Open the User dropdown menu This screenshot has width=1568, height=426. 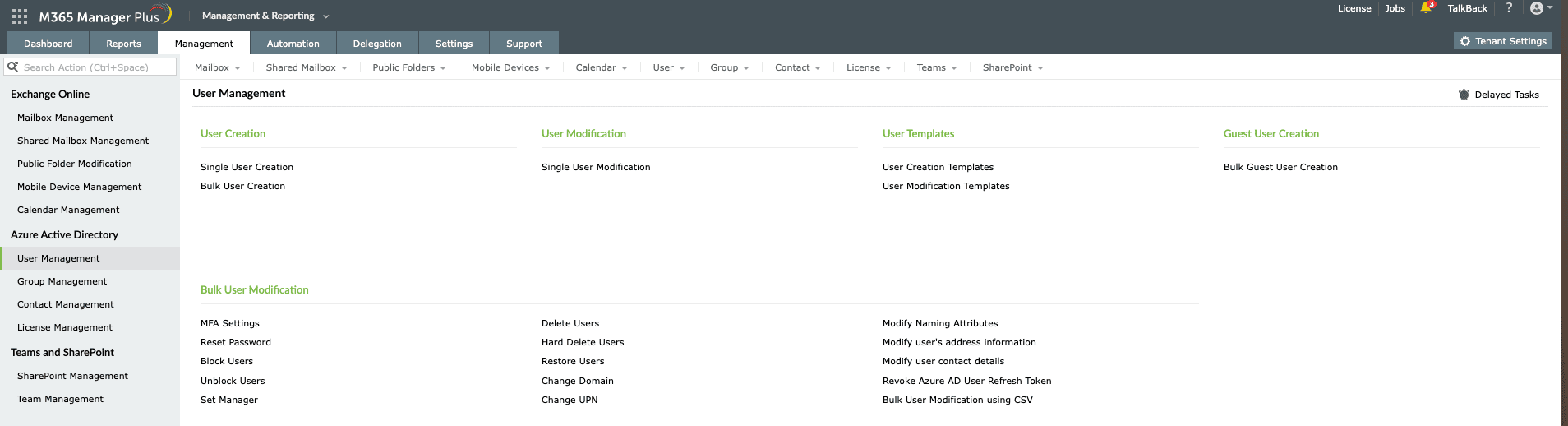[669, 67]
